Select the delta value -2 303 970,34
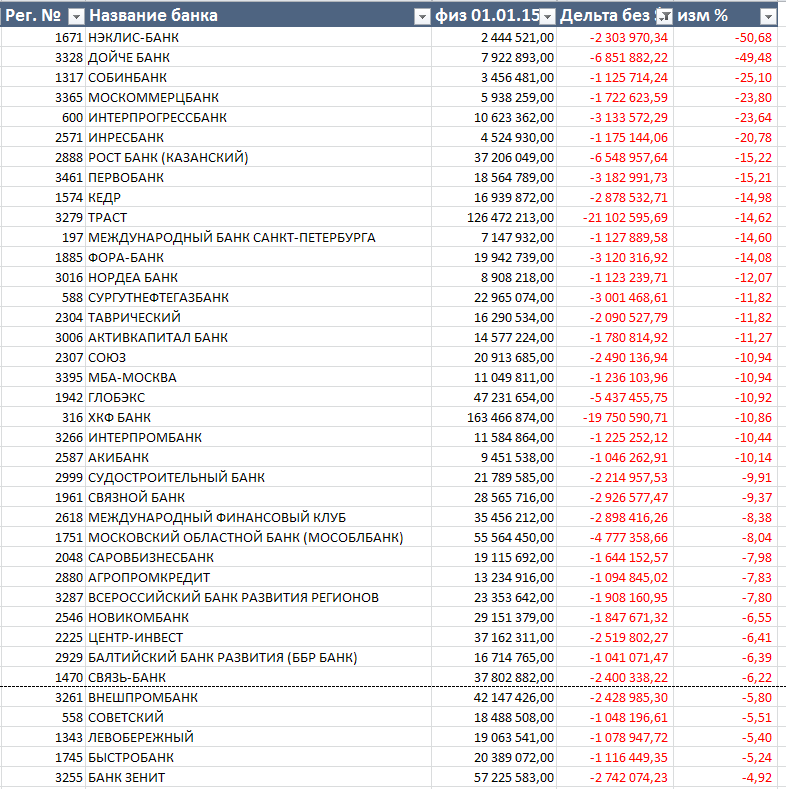 tap(615, 37)
